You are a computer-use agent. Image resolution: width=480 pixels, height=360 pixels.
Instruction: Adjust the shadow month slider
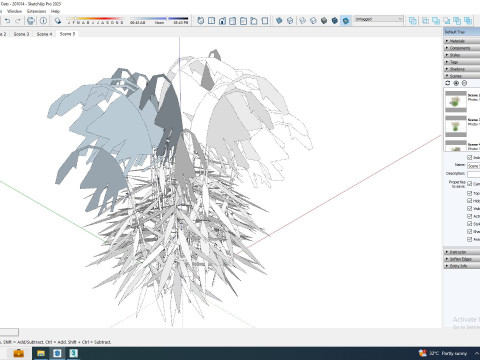pyautogui.click(x=95, y=19)
